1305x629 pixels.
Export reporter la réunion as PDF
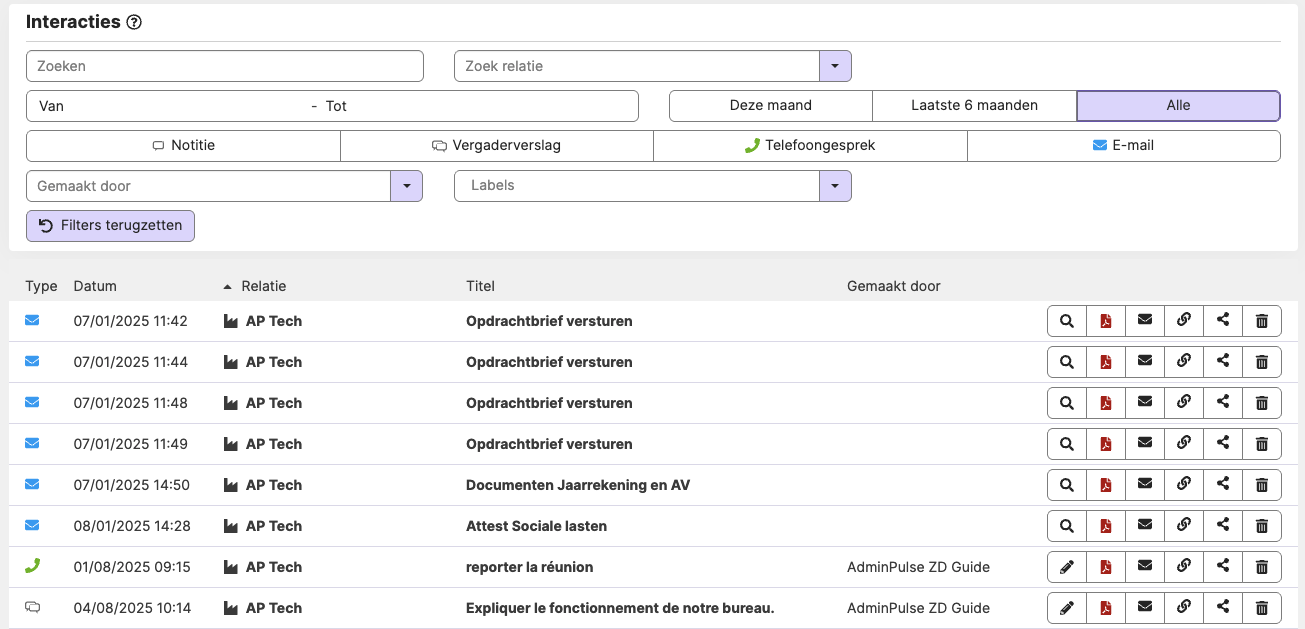click(1106, 567)
